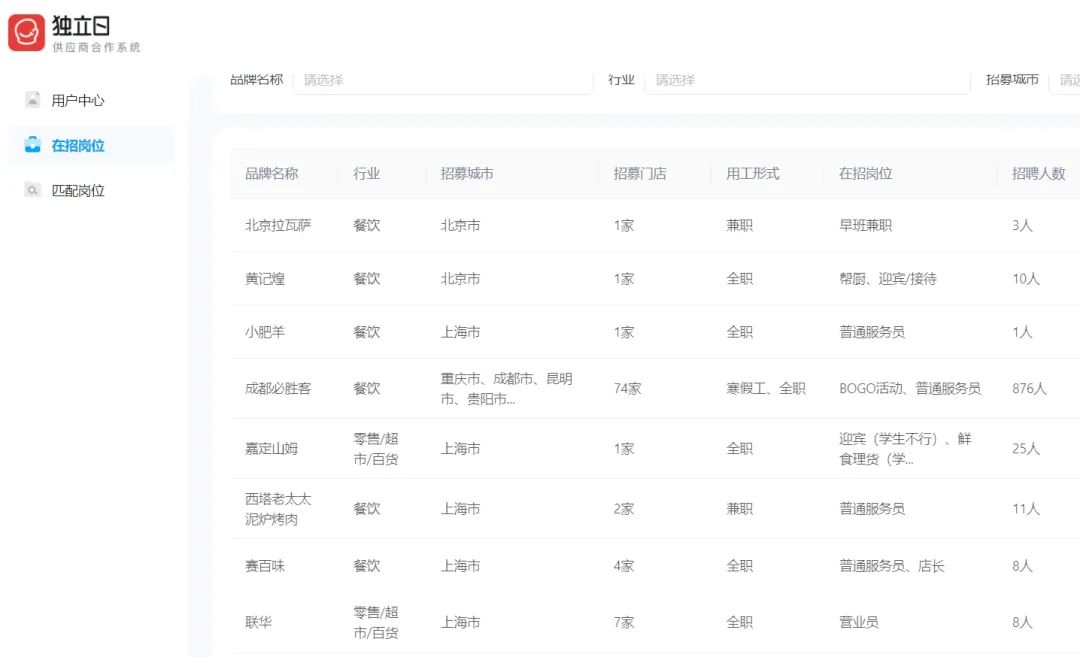Screen dimensions: 1080x657
Task: Click the 匹配岗位 search icon
Action: pyautogui.click(x=32, y=190)
